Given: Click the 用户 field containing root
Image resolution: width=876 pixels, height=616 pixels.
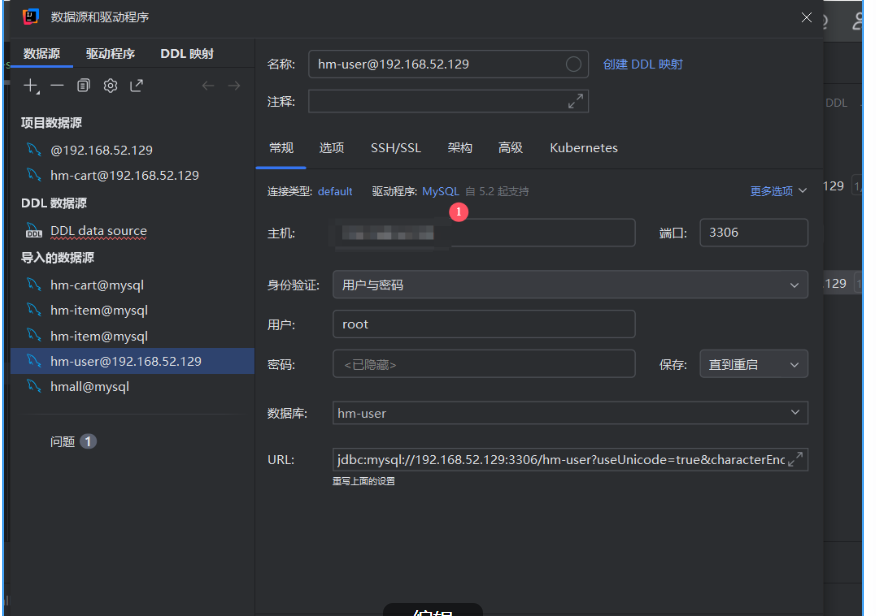Looking at the screenshot, I should point(484,324).
